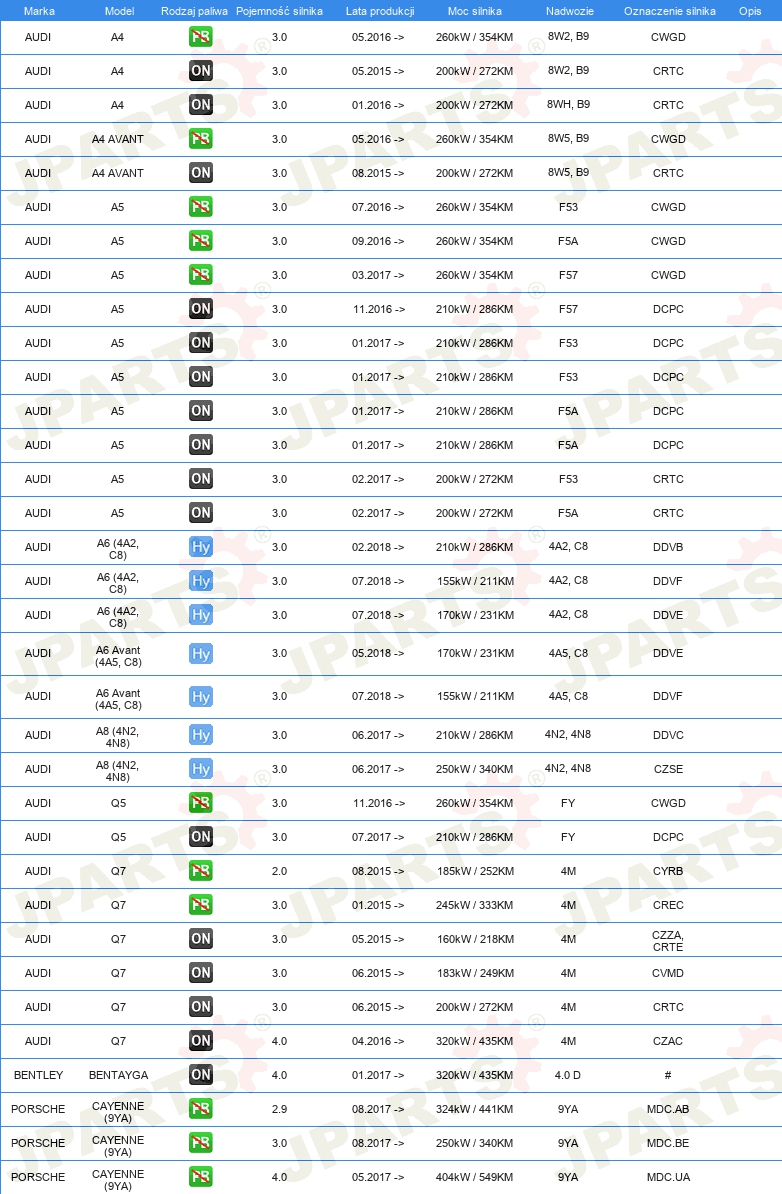
Task: Click ON diesel icon in A4 AVANT CRTC row
Action: point(201,173)
